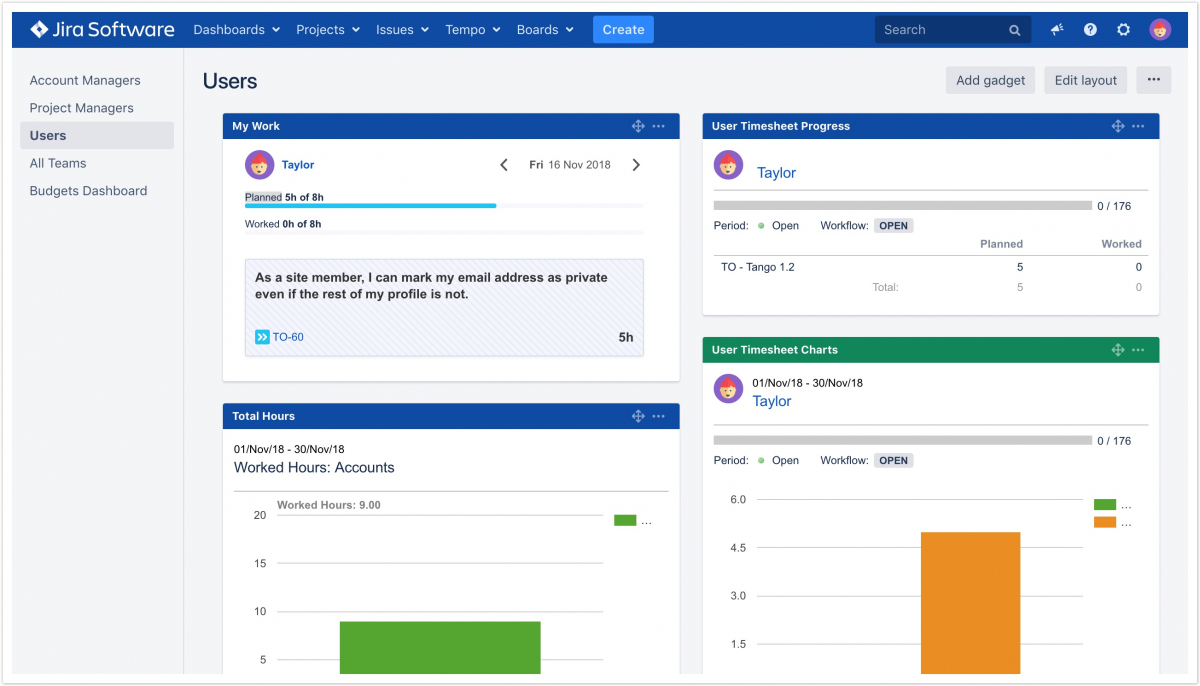Click the Search input field
Viewport: 1200px width, 686px height.
[940, 30]
